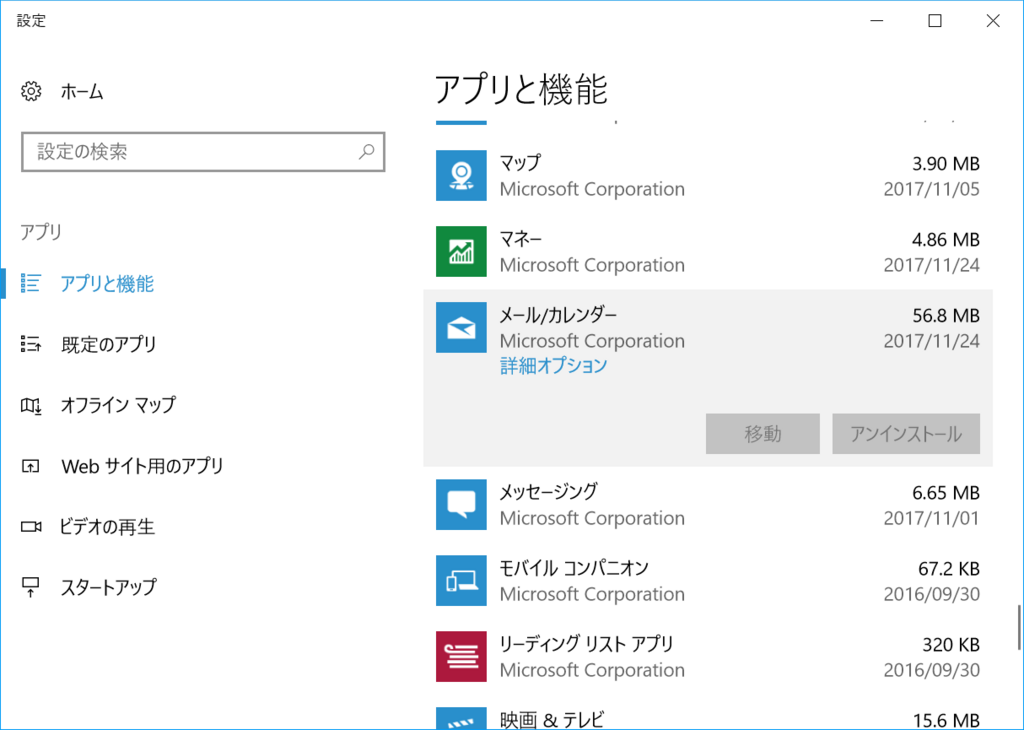Select the メッセージング app name
The height and width of the screenshot is (730, 1024).
(549, 492)
